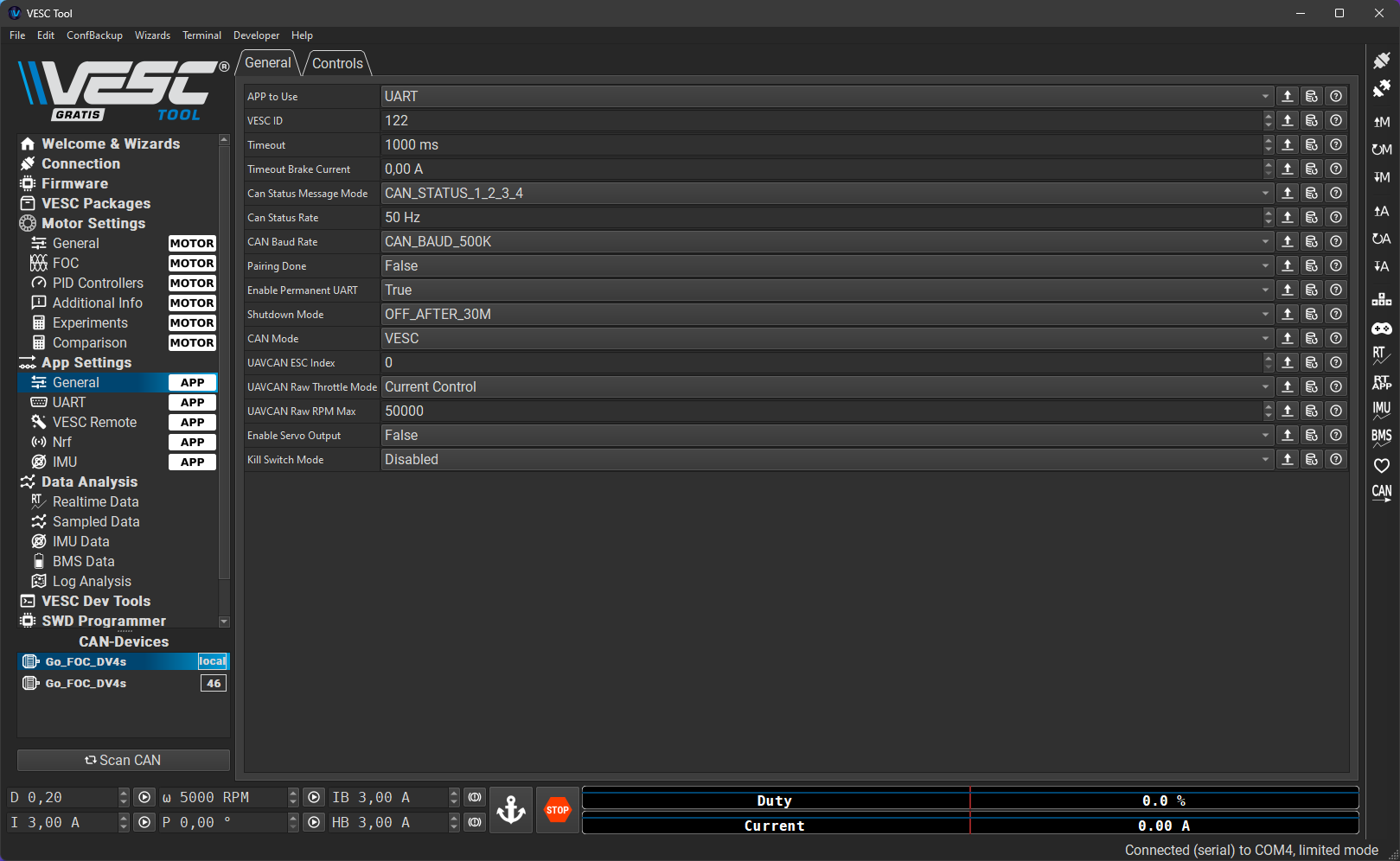This screenshot has height=861, width=1400.
Task: Write motor configuration (down arrow M icon)
Action: pos(1381,177)
